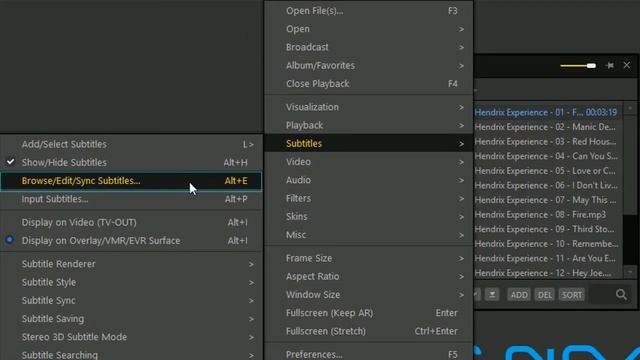Toggle the Show/Hide Subtitles checkmark item

[x=131, y=162]
